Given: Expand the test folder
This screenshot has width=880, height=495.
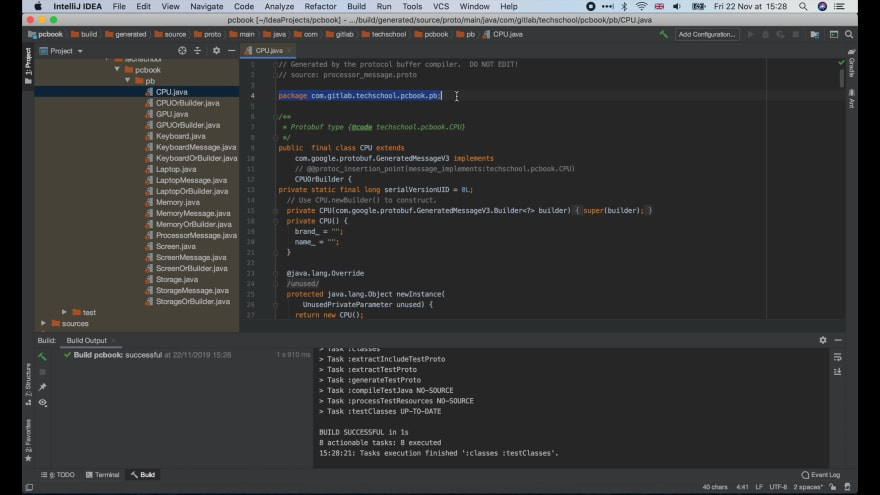Looking at the screenshot, I should pyautogui.click(x=64, y=312).
